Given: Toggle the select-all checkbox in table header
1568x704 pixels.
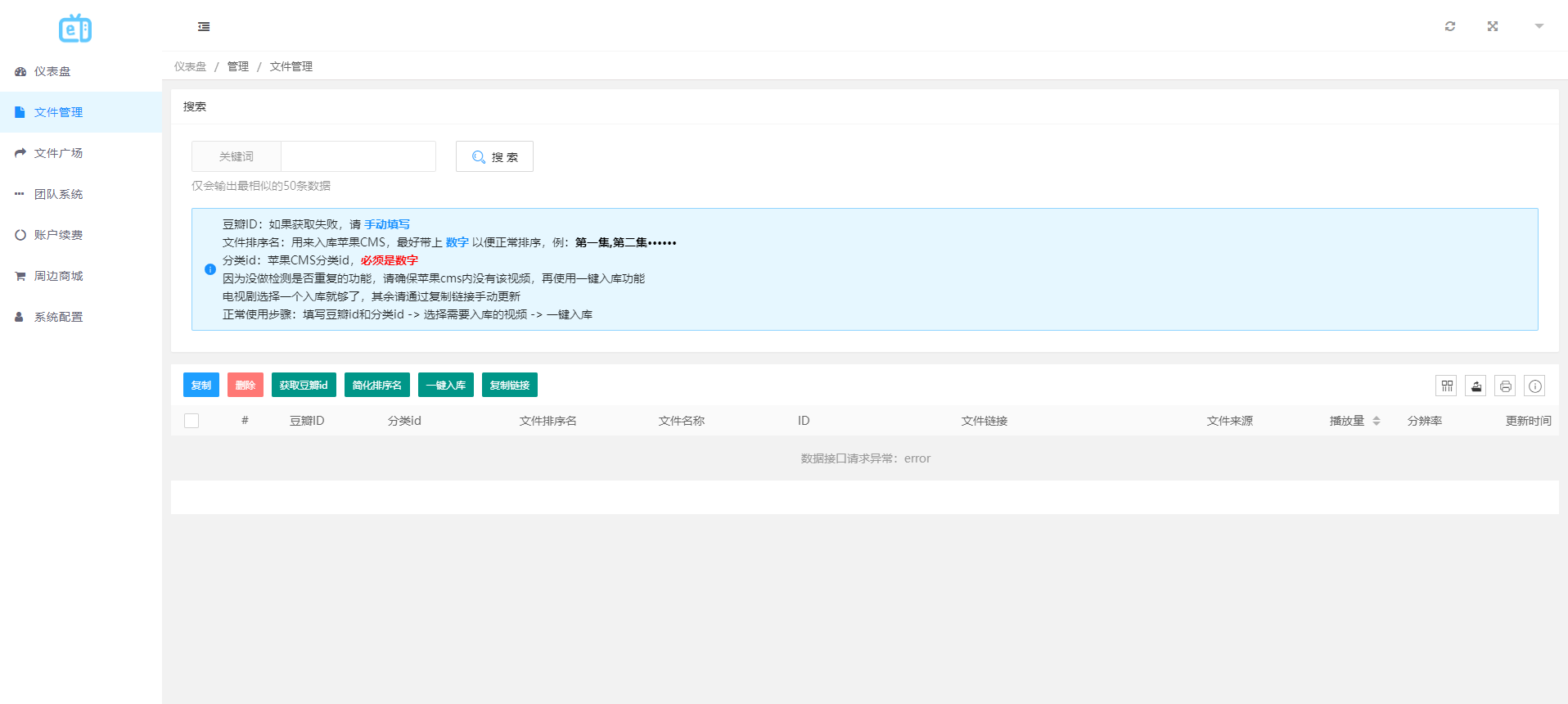Looking at the screenshot, I should (191, 421).
